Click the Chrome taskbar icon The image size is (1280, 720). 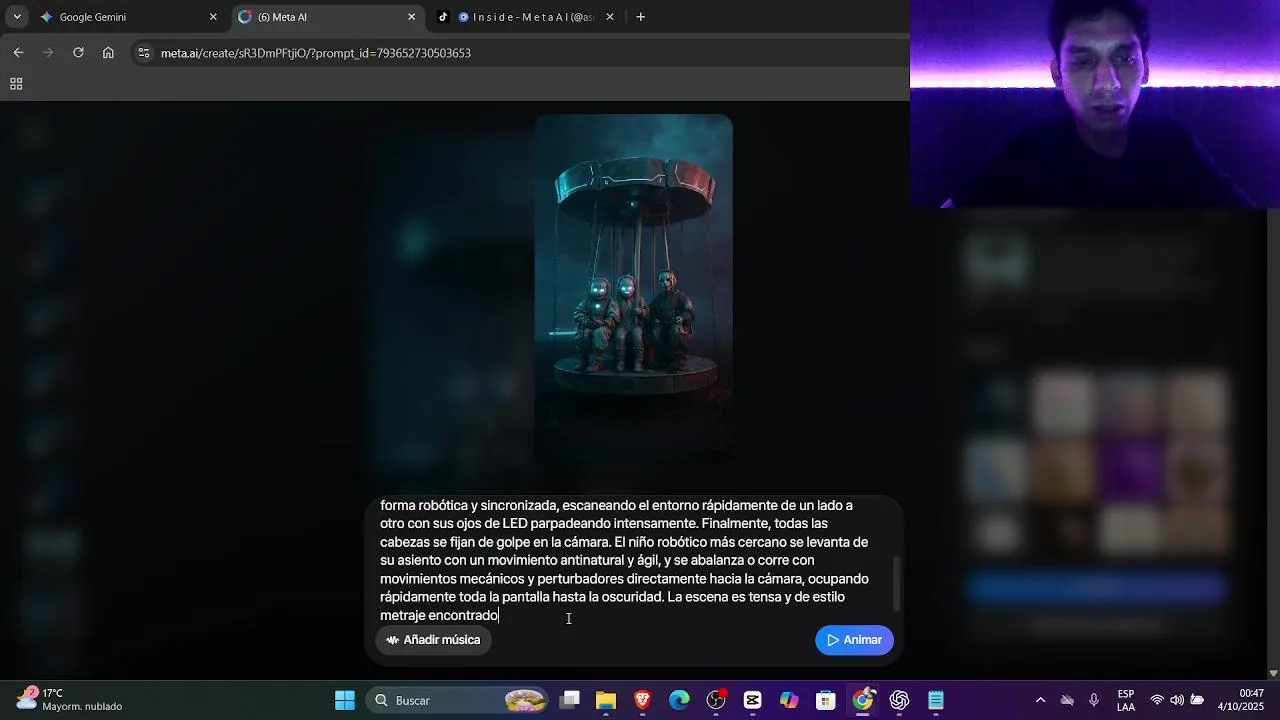pyautogui.click(x=863, y=700)
